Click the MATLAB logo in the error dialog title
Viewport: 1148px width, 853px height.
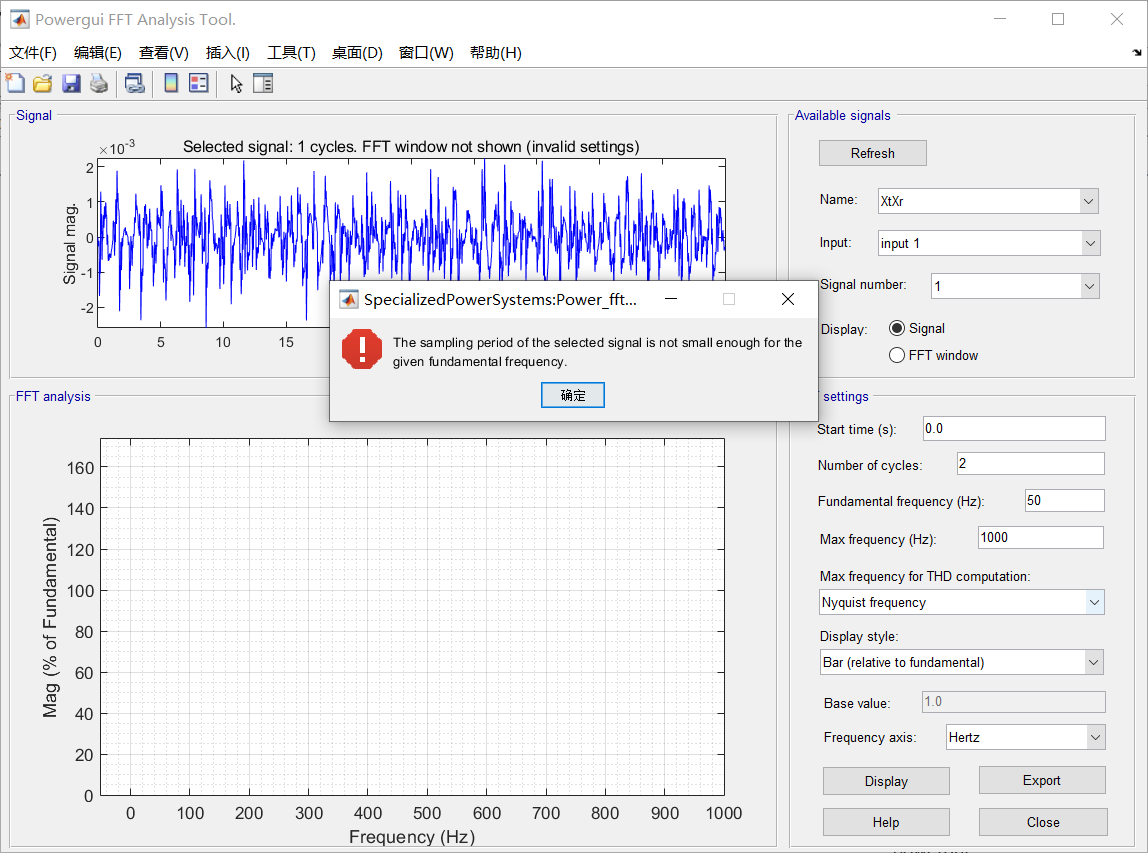click(x=348, y=299)
